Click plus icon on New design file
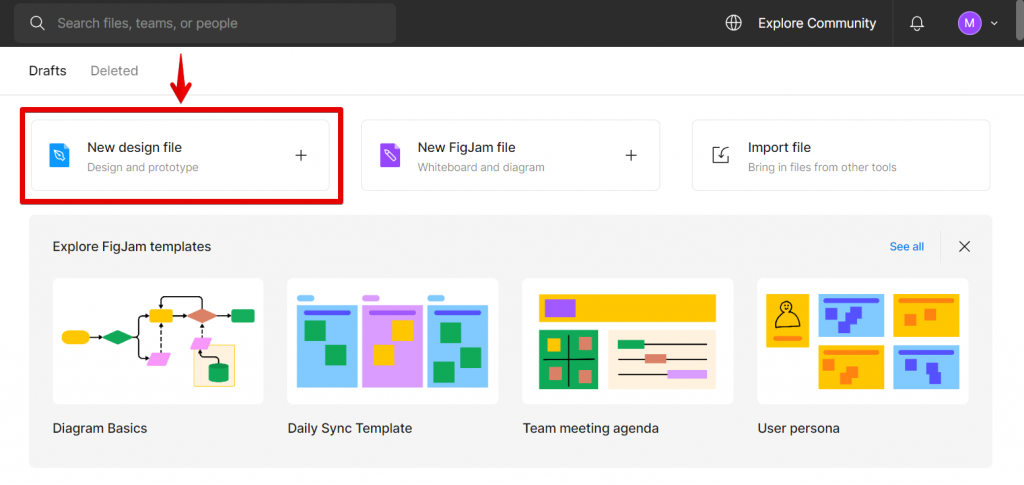 tap(301, 155)
